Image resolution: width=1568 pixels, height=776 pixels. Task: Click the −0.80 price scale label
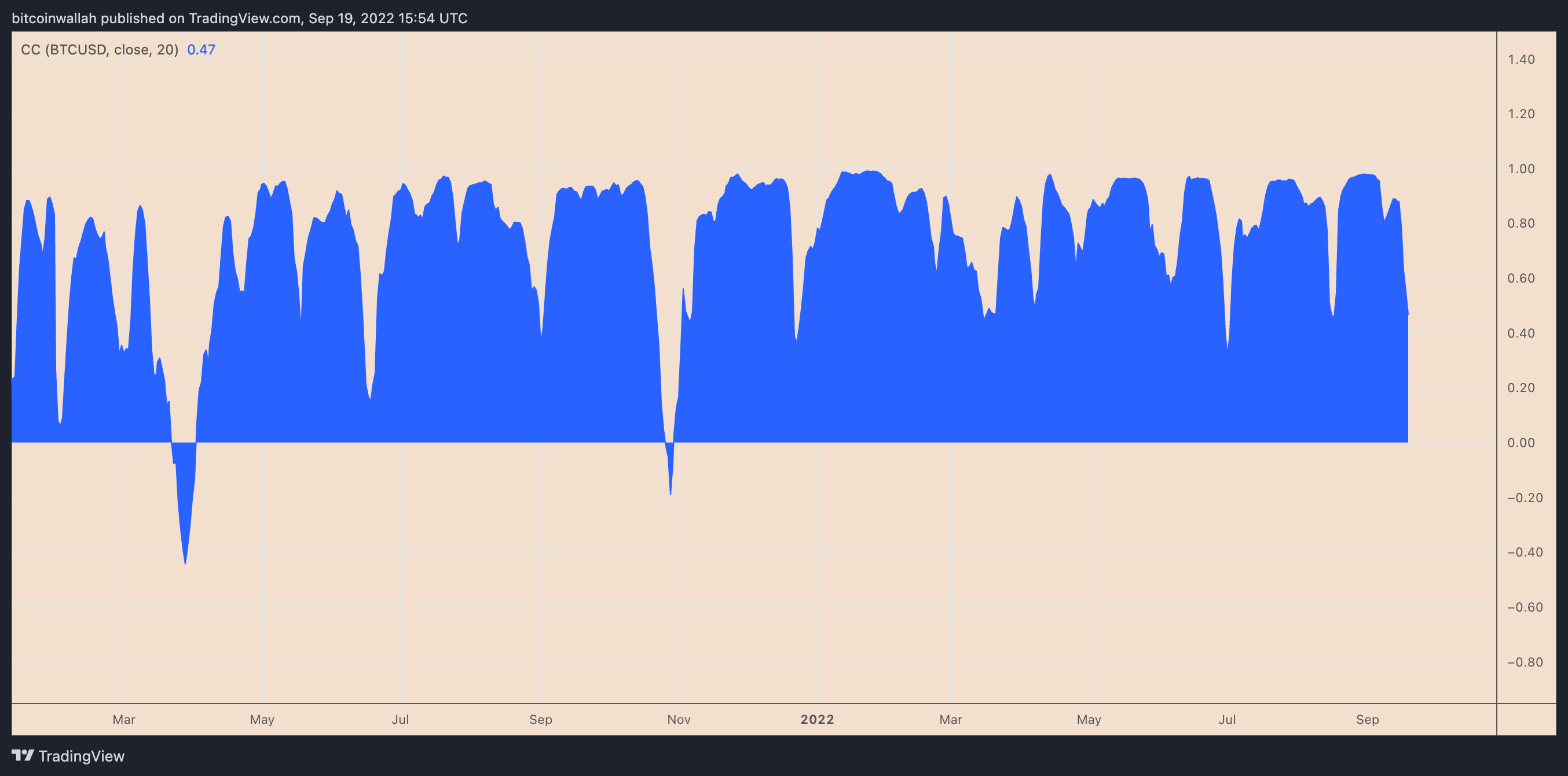tap(1525, 661)
